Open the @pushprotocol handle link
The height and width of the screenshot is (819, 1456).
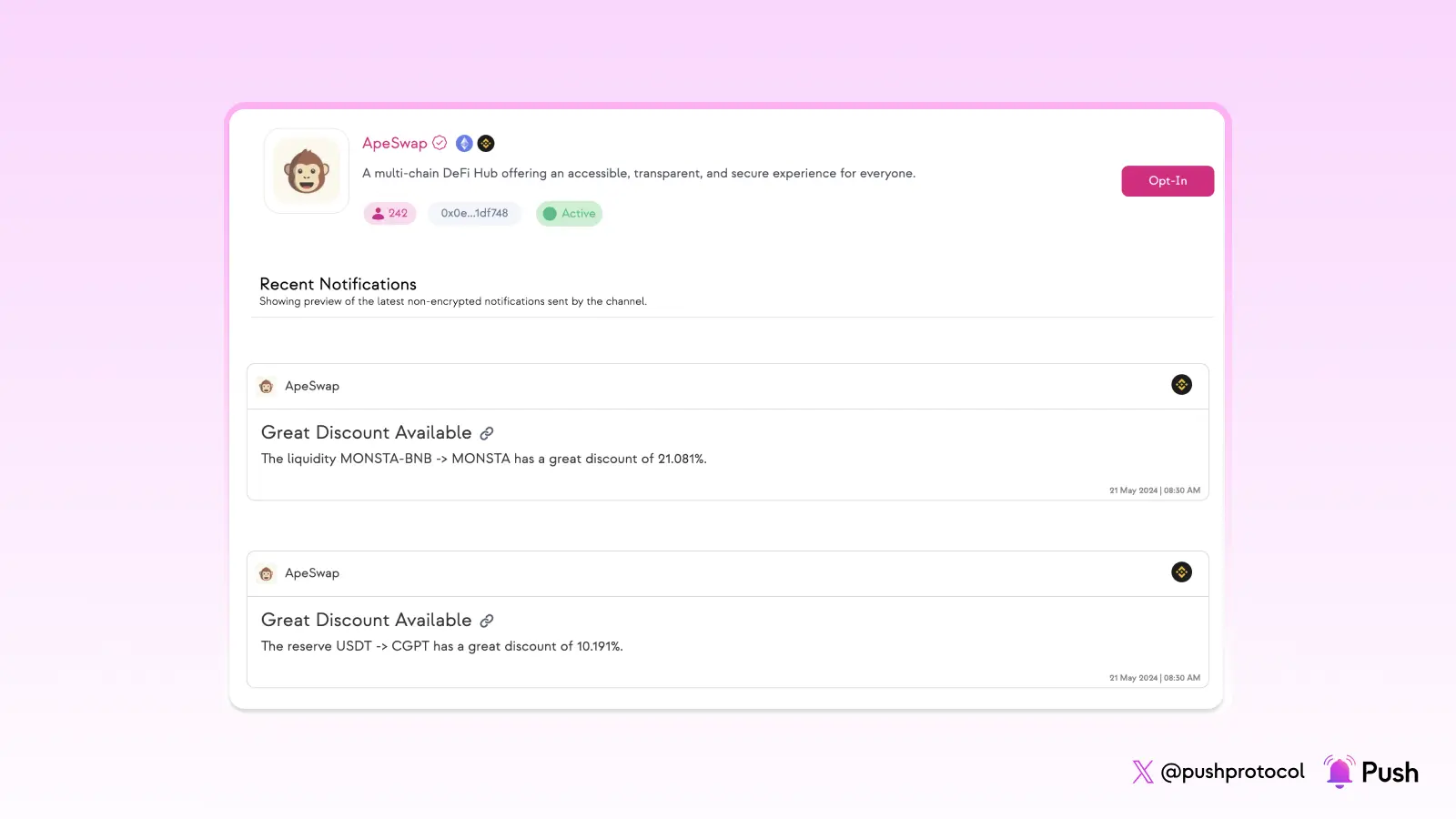(x=1232, y=772)
